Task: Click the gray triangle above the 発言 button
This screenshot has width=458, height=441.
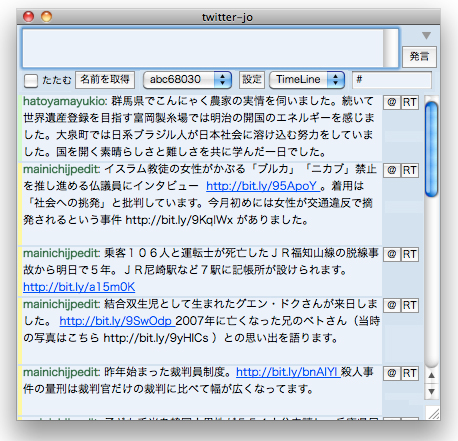Action: tap(426, 35)
